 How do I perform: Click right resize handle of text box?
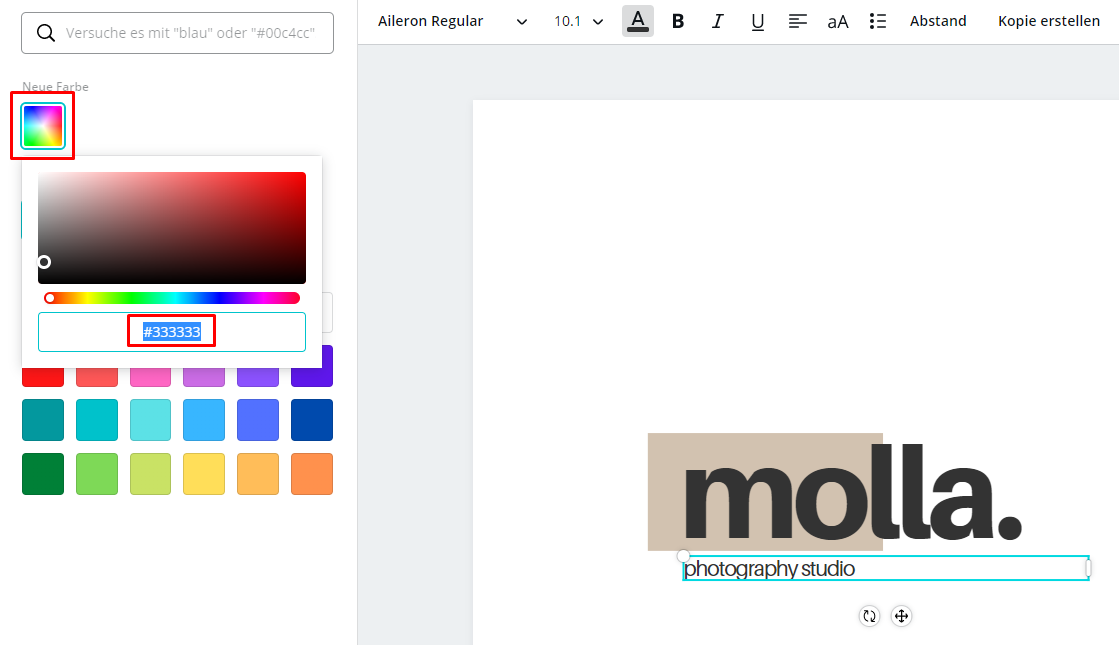(x=1088, y=568)
